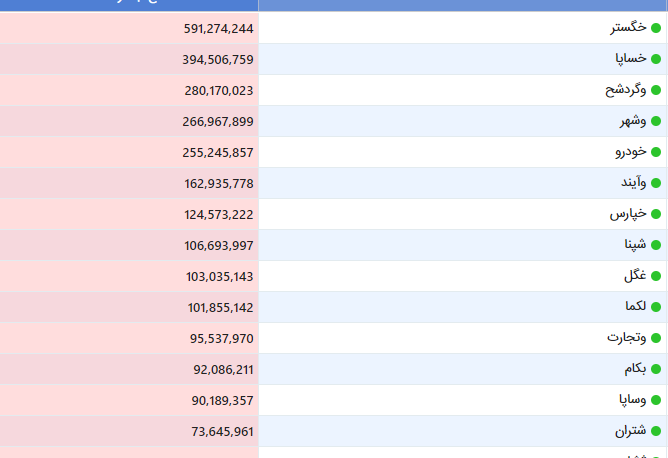Select the value 106,693,997
The width and height of the screenshot is (668, 458).
(219, 246)
